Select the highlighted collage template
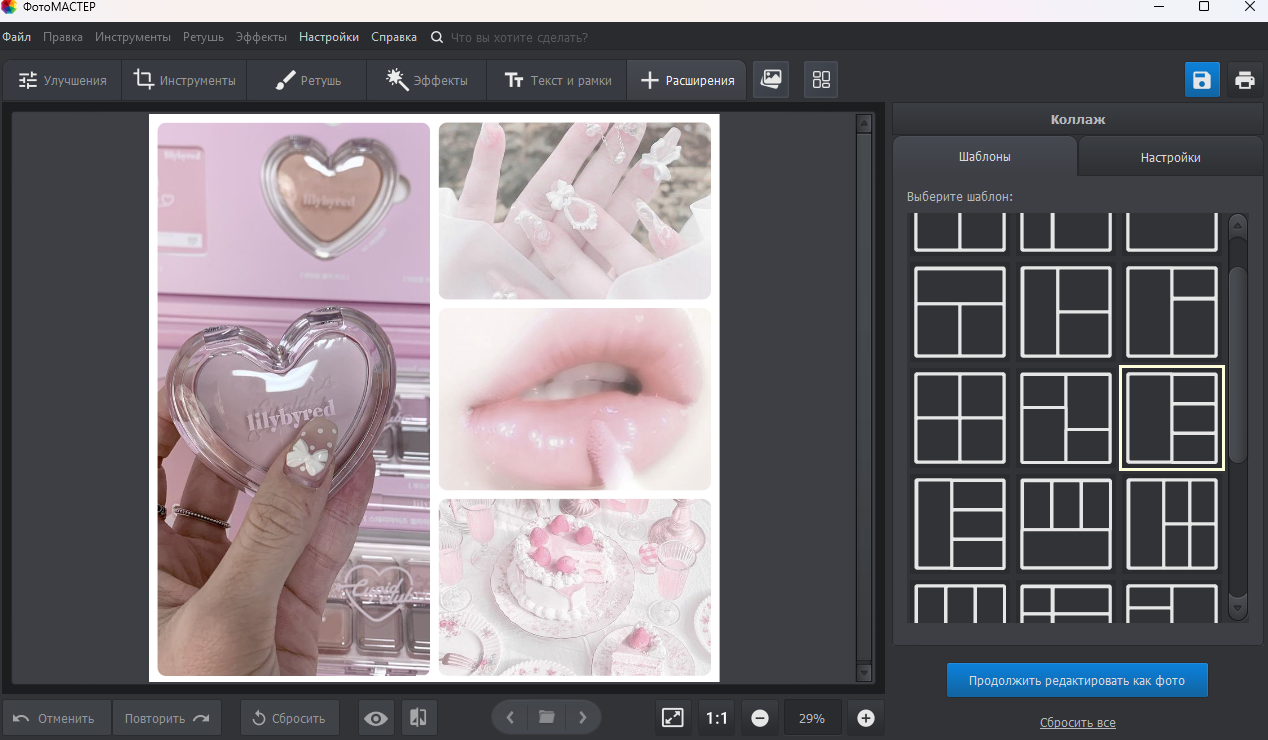Image resolution: width=1268 pixels, height=740 pixels. click(x=1172, y=418)
